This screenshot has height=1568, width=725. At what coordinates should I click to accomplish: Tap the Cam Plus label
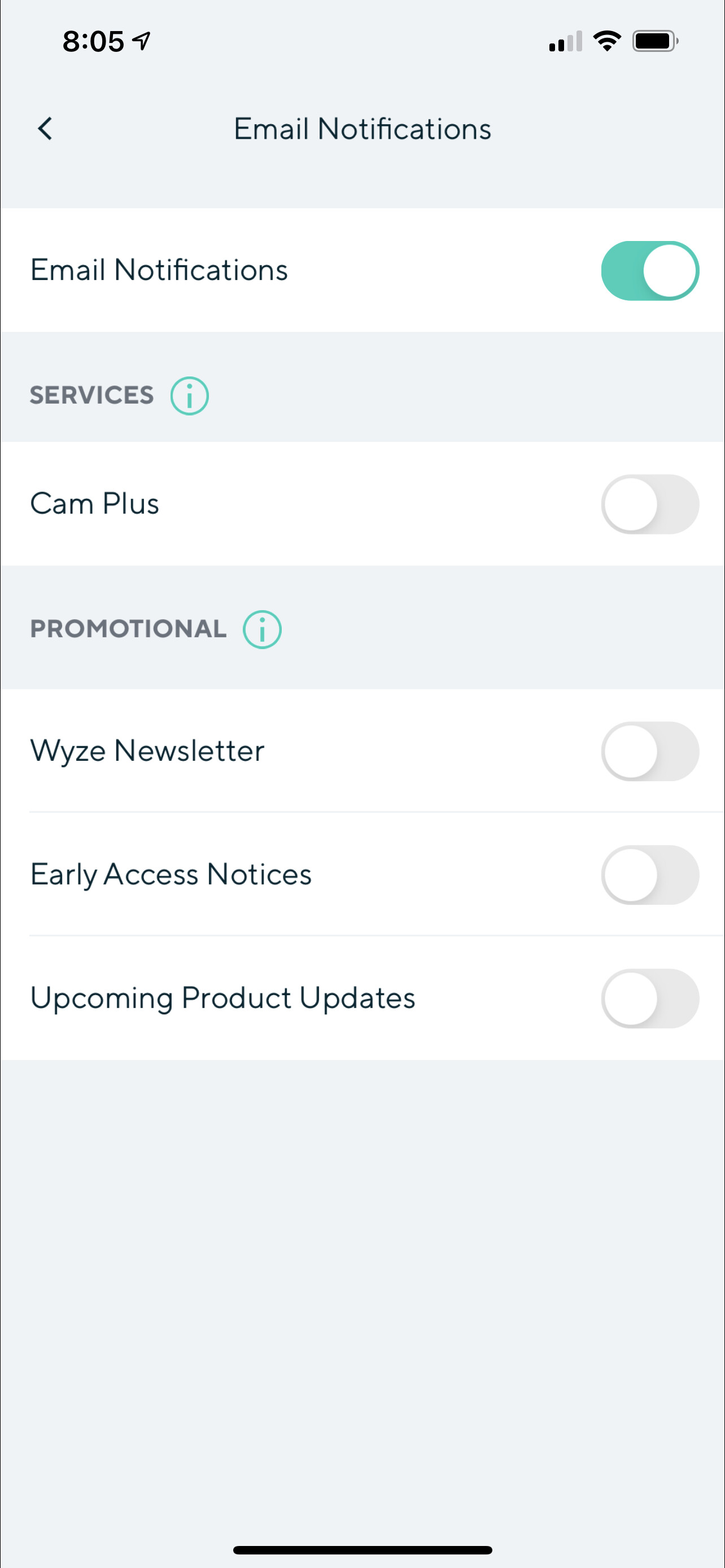(x=95, y=504)
